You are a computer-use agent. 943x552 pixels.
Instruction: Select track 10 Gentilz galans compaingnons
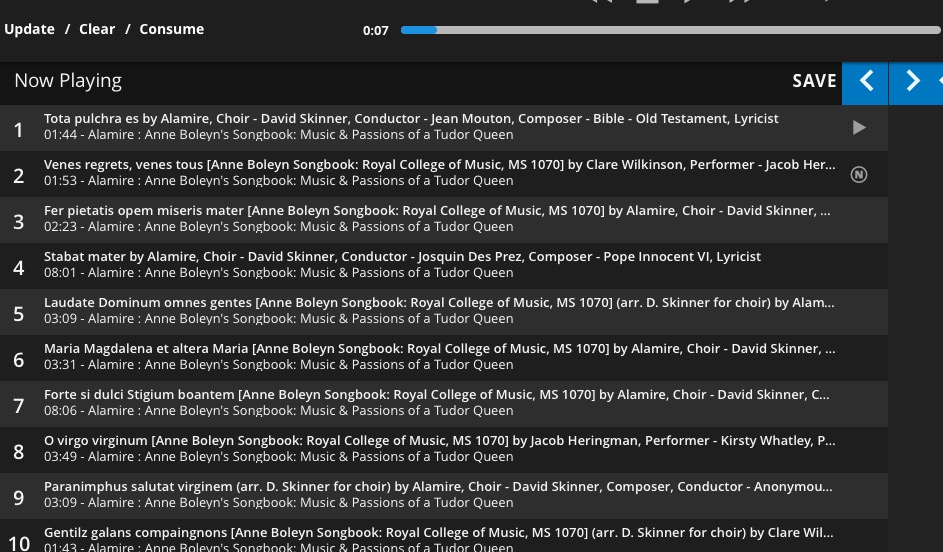(x=444, y=536)
